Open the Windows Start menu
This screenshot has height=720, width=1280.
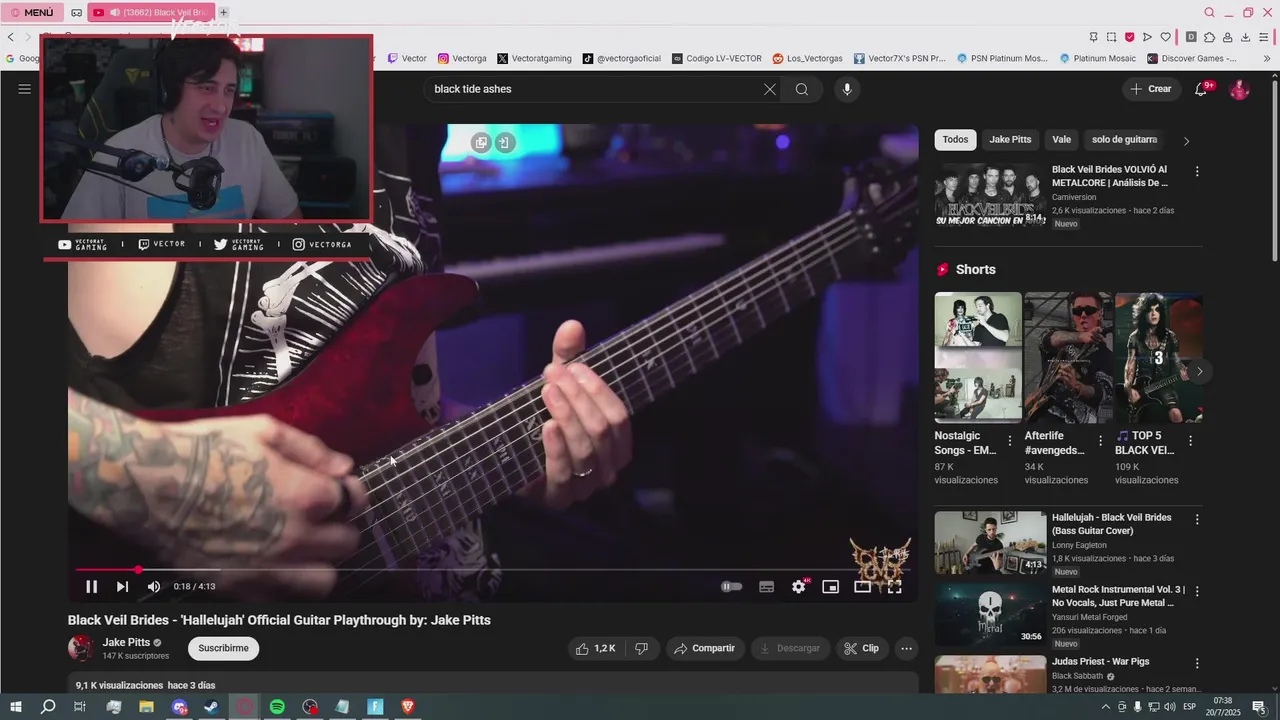(16, 707)
